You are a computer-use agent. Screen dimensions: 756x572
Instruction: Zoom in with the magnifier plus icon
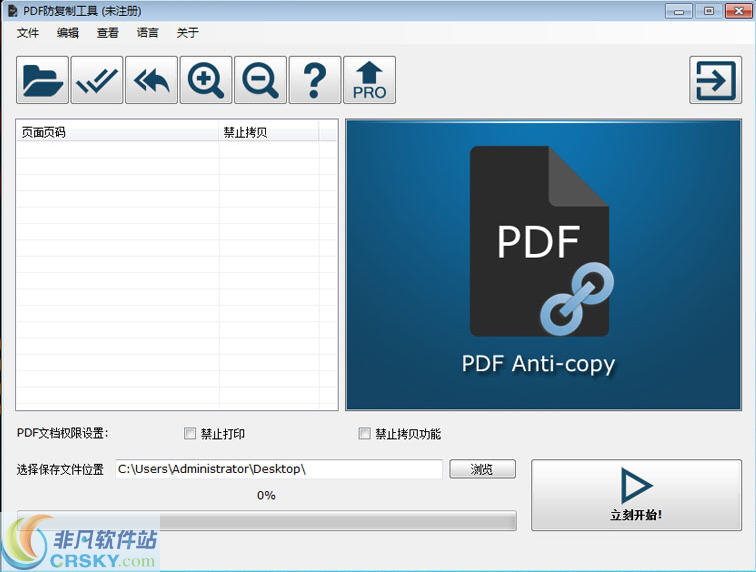tap(206, 80)
